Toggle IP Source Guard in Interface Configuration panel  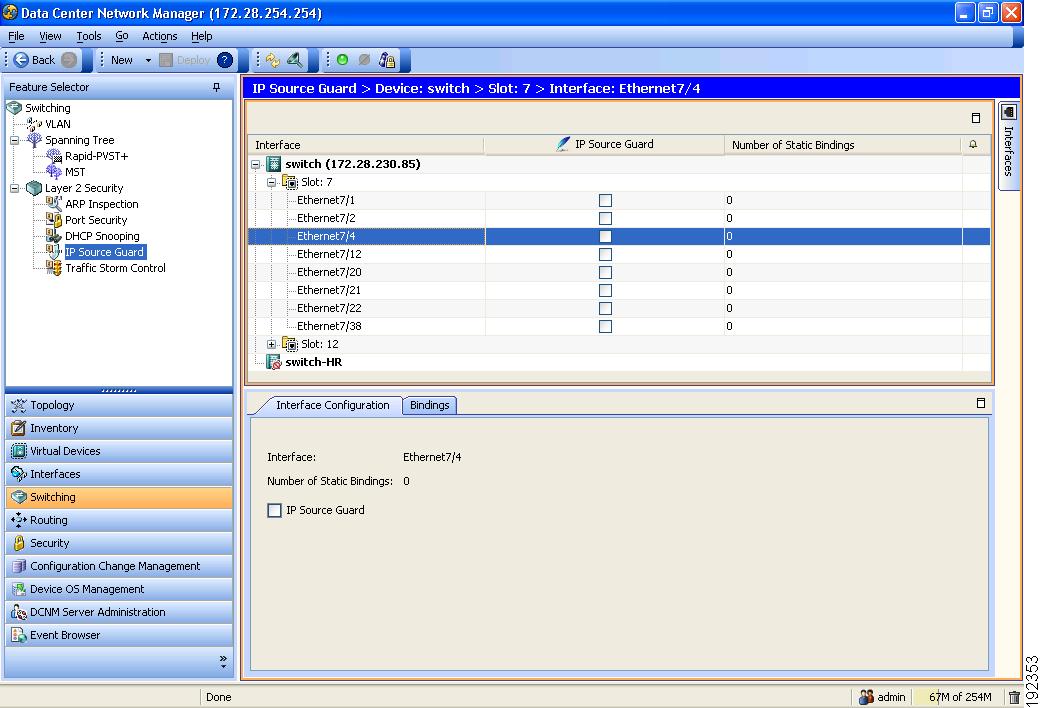pyautogui.click(x=274, y=510)
